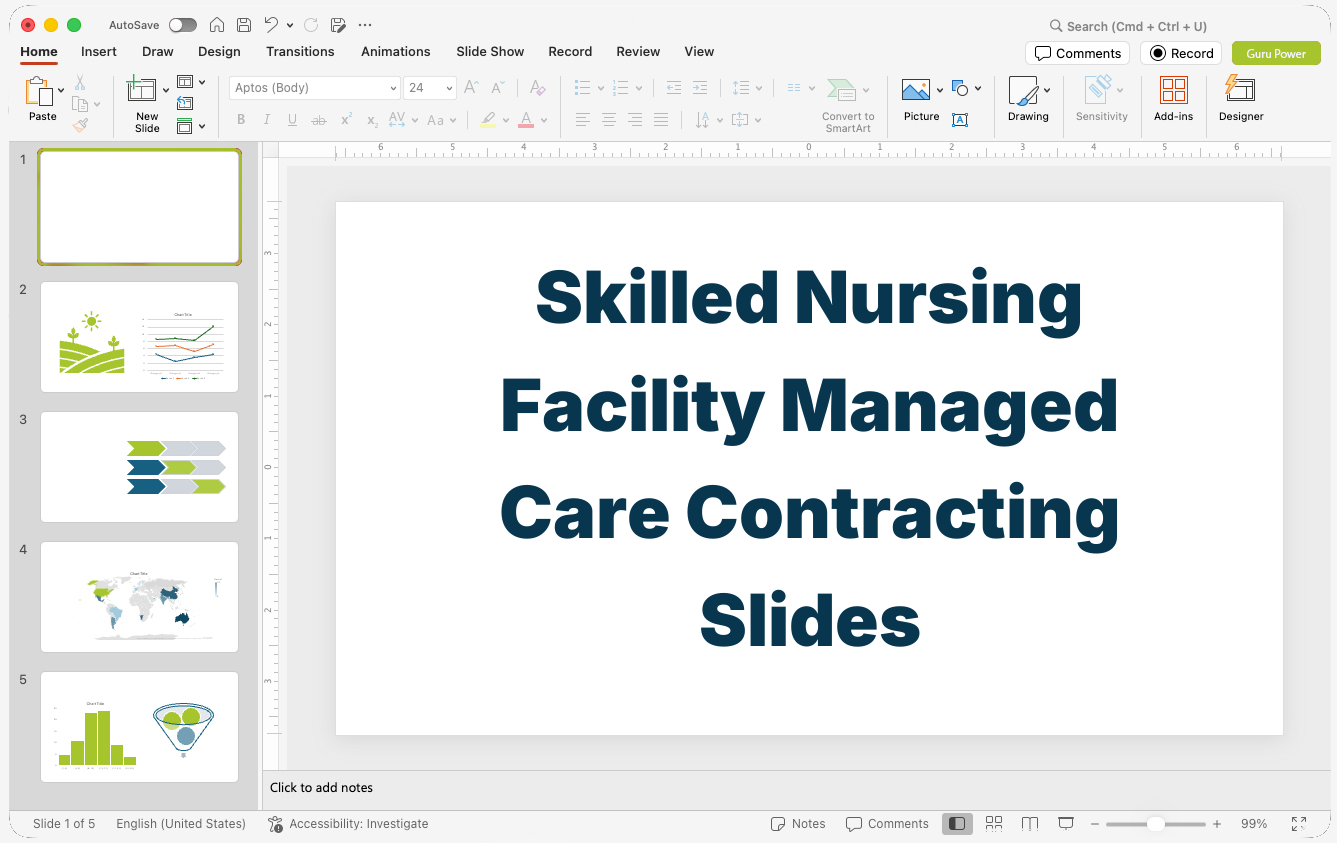Click the Center text alignment icon
This screenshot has width=1337, height=843.
click(x=609, y=120)
